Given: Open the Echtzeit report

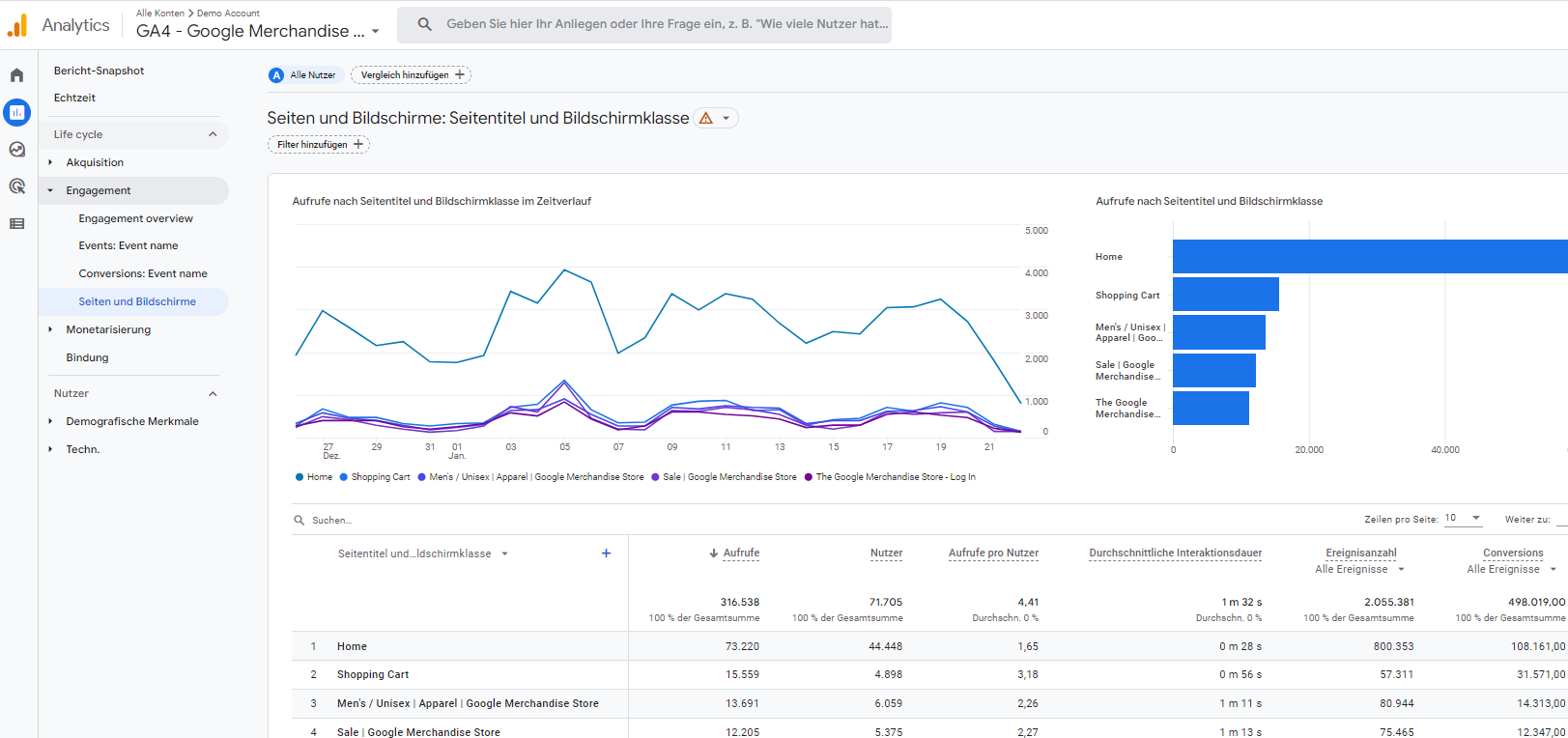Looking at the screenshot, I should (74, 98).
